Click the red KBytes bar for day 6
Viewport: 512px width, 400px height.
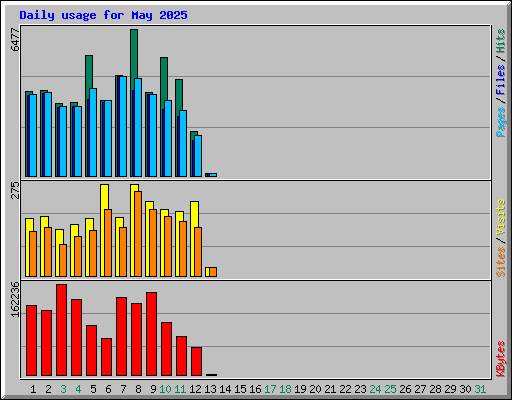pyautogui.click(x=106, y=357)
